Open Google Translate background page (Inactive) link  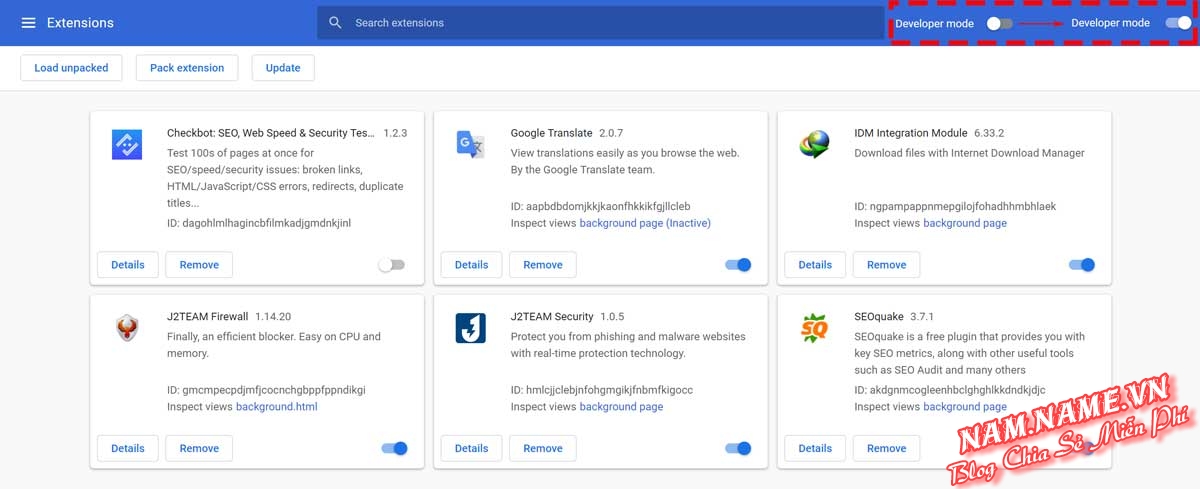coord(645,223)
